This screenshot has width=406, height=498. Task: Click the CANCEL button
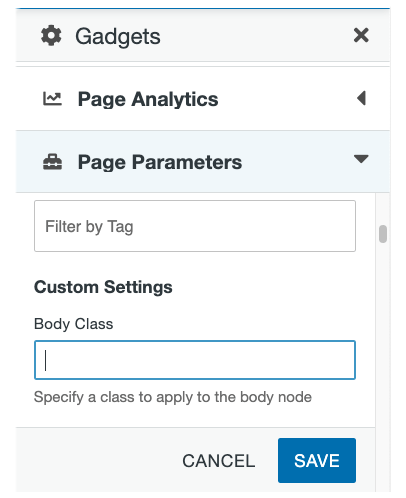point(219,461)
